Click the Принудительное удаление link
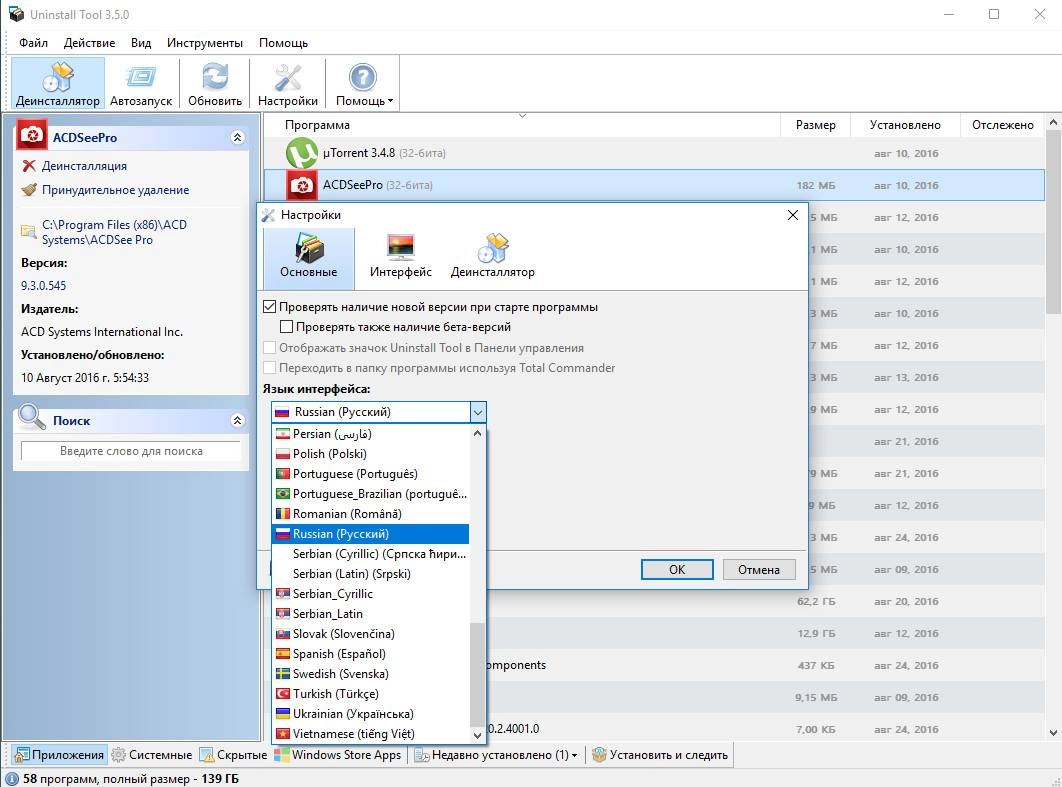The image size is (1062, 787). coord(115,190)
